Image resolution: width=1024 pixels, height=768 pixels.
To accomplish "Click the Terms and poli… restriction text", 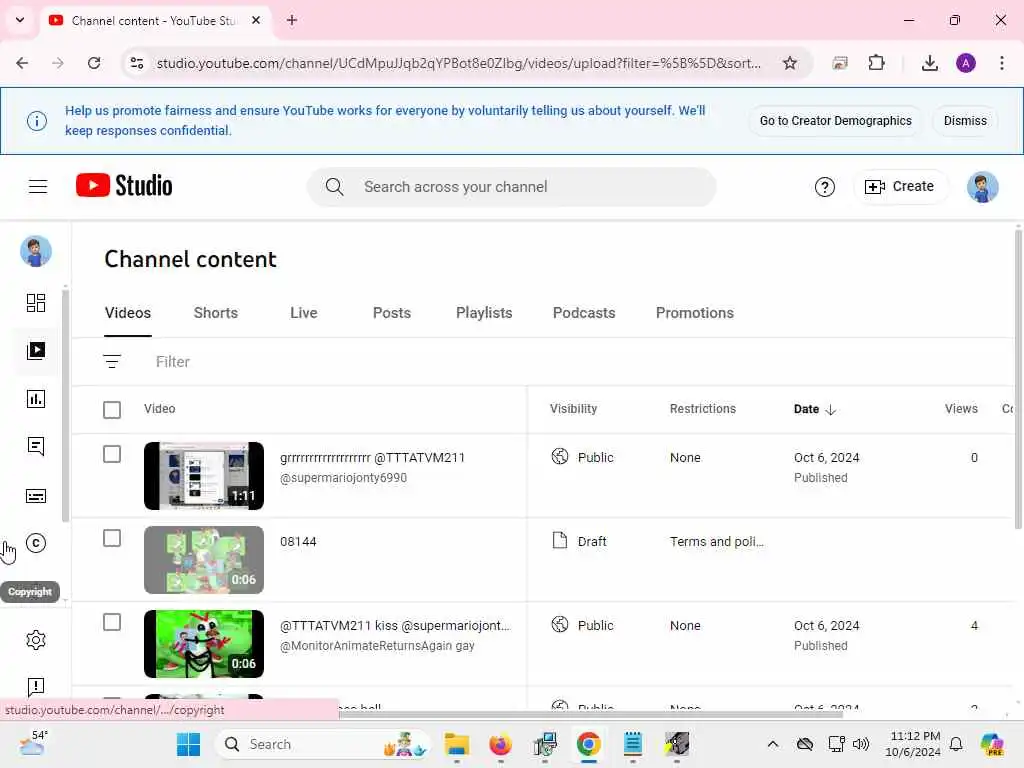I will click(x=716, y=541).
